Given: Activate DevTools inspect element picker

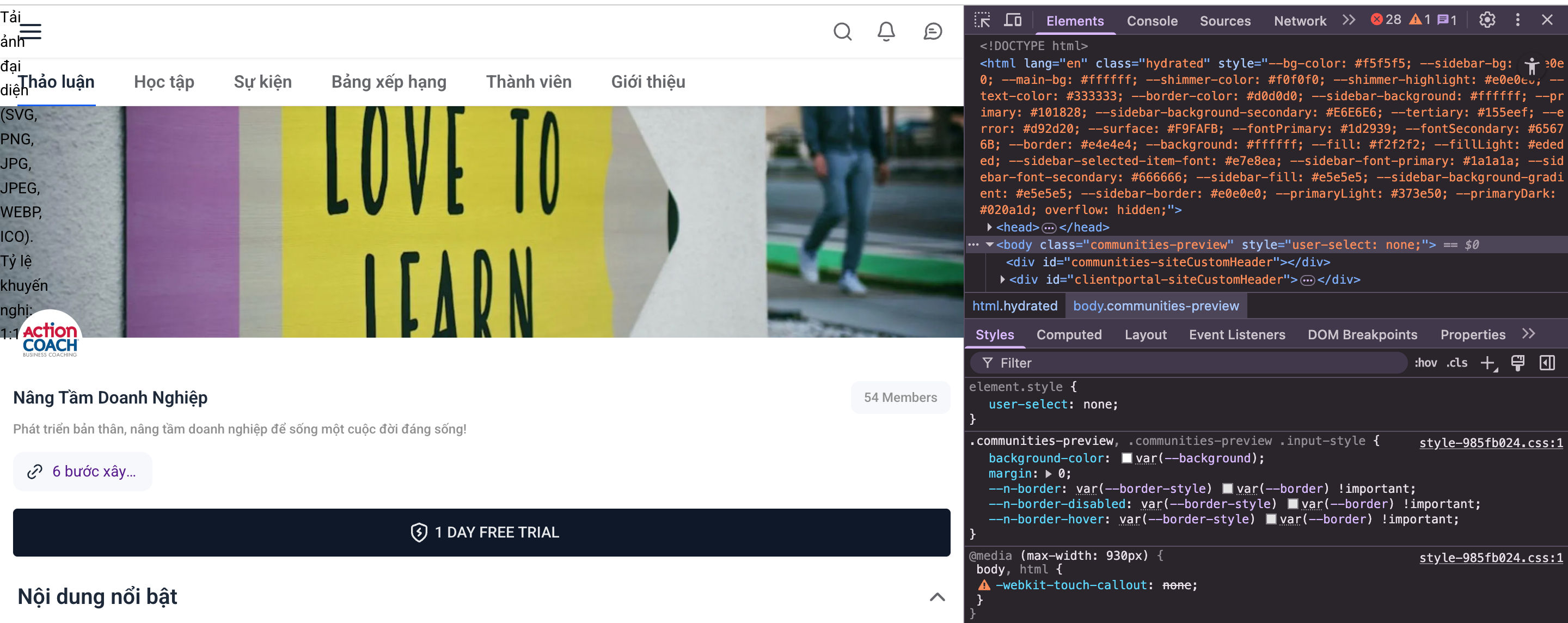Looking at the screenshot, I should coord(982,20).
